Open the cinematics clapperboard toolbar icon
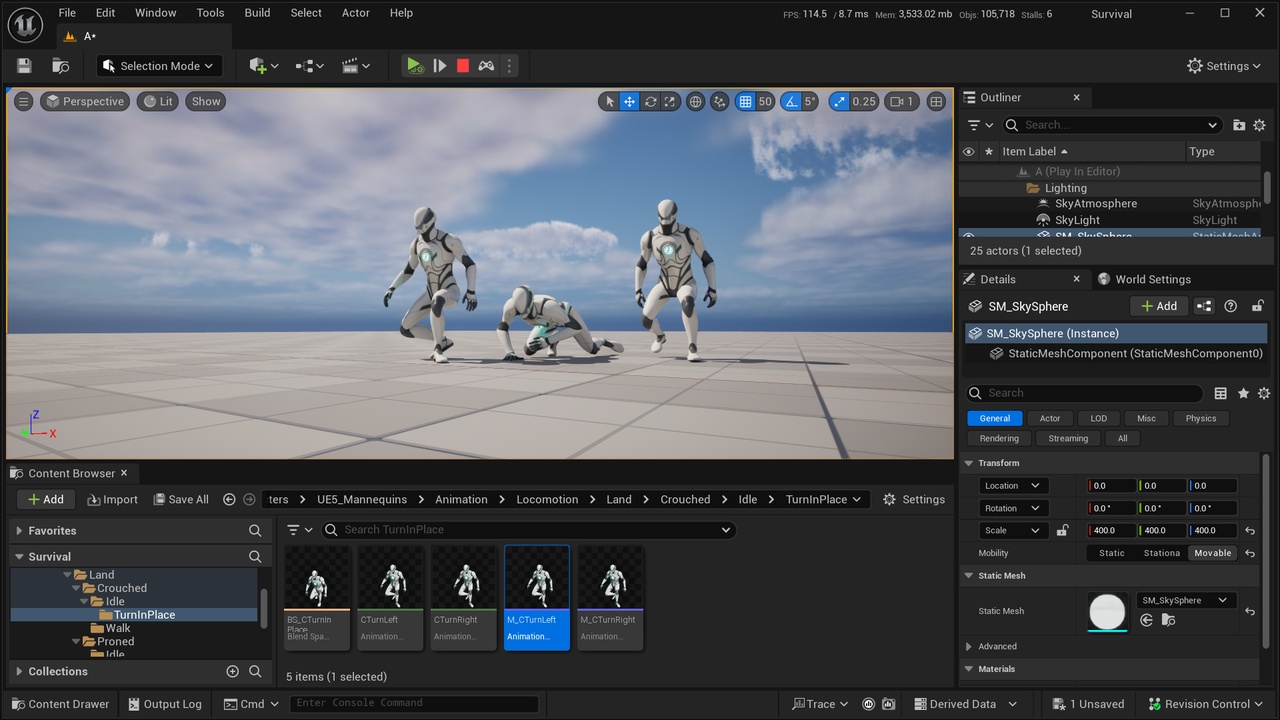This screenshot has width=1280, height=720. pyautogui.click(x=356, y=66)
